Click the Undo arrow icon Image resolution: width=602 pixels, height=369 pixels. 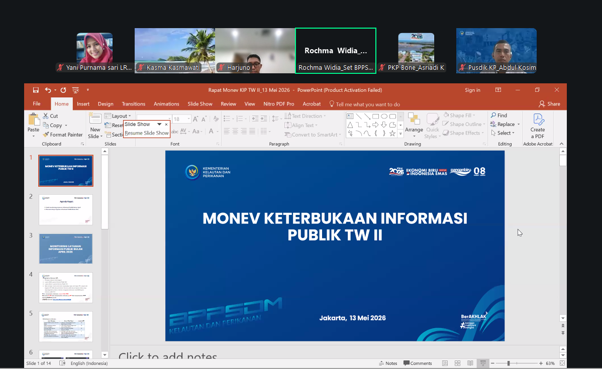[48, 90]
